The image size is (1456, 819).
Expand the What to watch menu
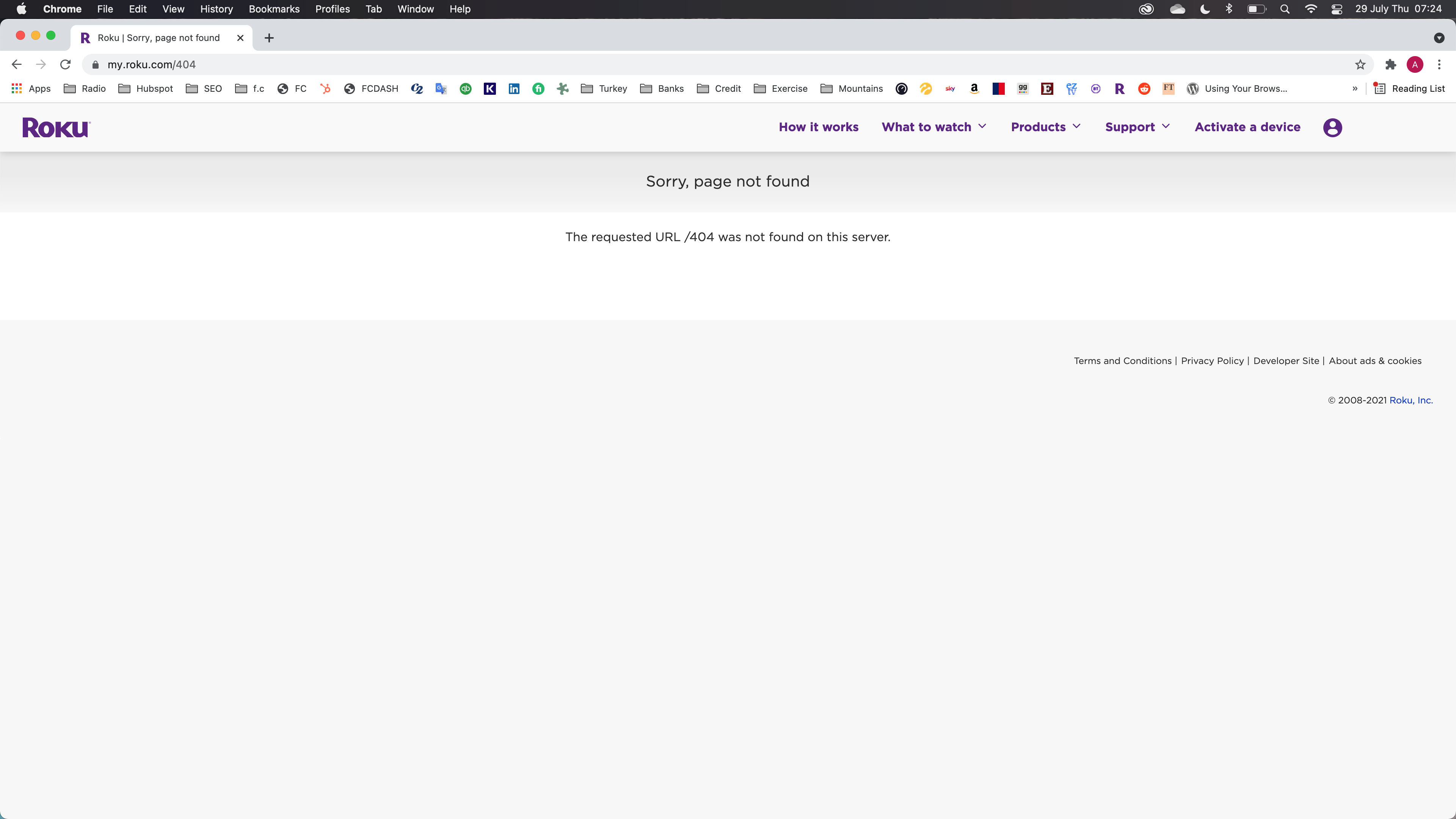click(x=934, y=127)
